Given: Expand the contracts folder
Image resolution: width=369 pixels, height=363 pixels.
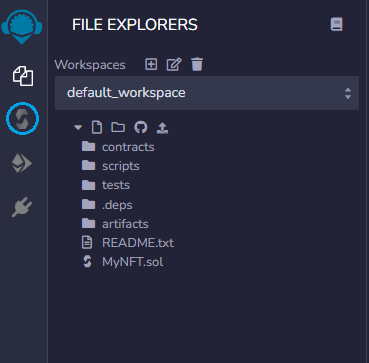Looking at the screenshot, I should click(x=118, y=147).
